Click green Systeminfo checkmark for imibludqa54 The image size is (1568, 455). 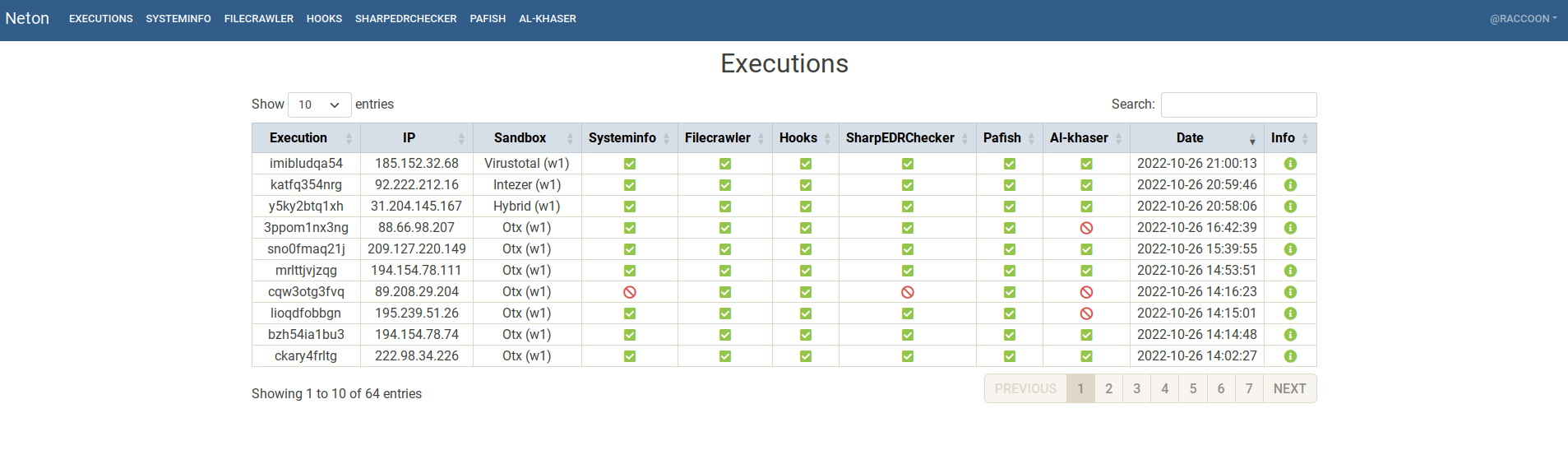[630, 164]
